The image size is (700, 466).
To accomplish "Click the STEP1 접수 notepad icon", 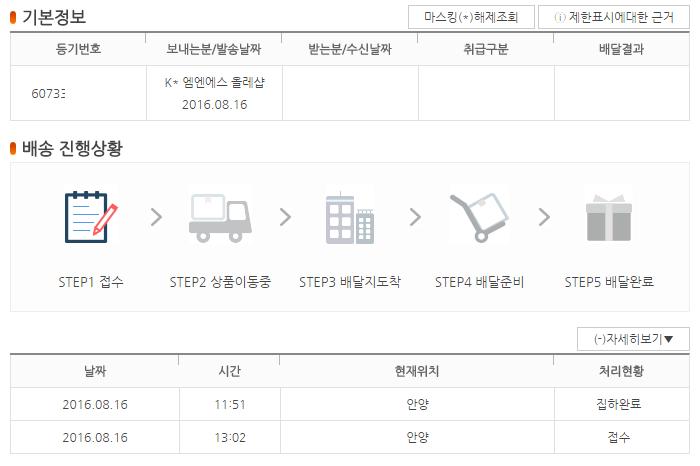I will click(x=89, y=216).
